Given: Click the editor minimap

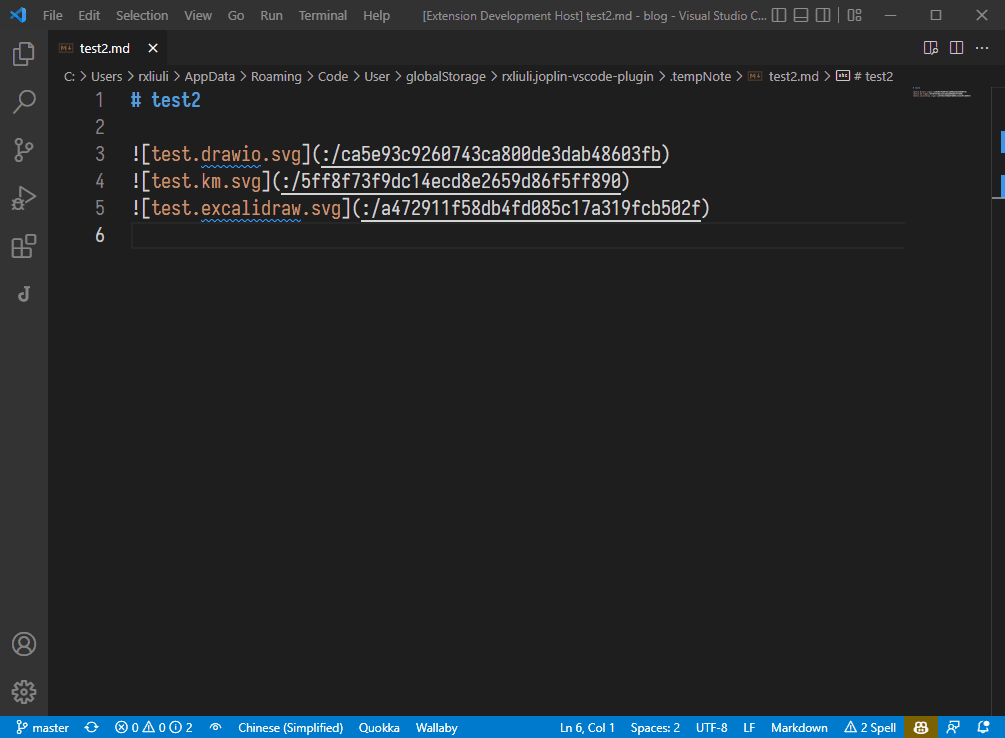Looking at the screenshot, I should click(942, 93).
